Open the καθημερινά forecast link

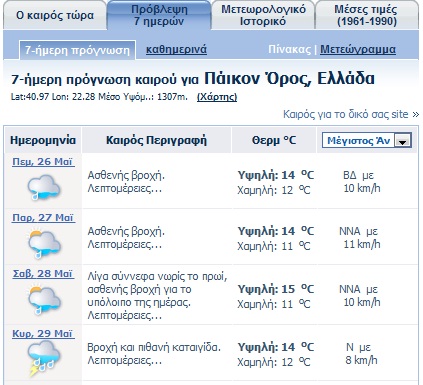pos(176,50)
